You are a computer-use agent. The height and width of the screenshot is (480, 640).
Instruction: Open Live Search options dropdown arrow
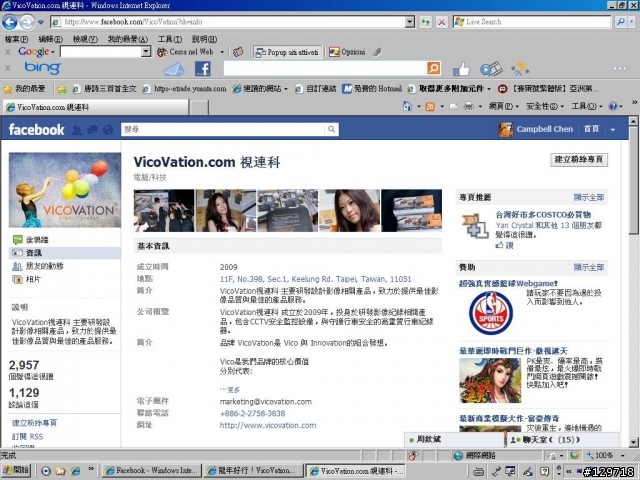[632, 22]
